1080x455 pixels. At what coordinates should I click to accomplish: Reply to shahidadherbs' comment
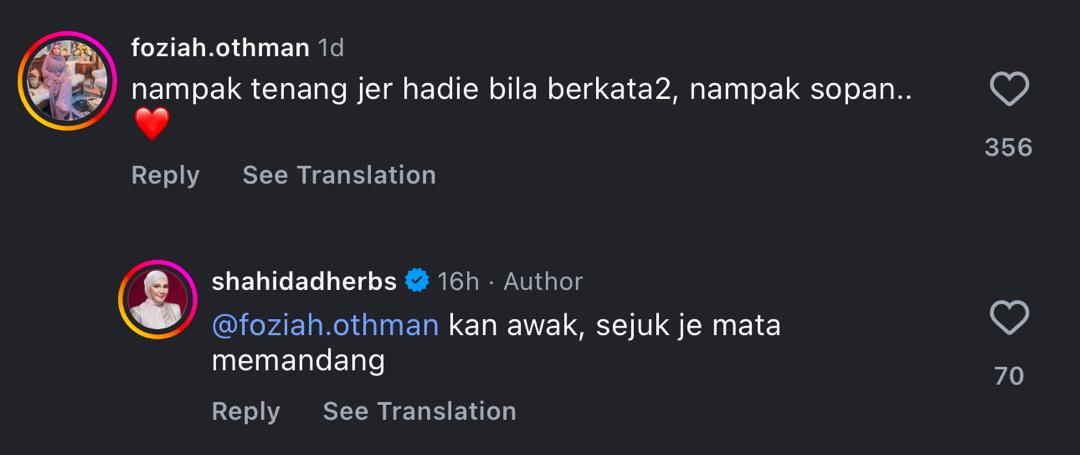(x=245, y=411)
